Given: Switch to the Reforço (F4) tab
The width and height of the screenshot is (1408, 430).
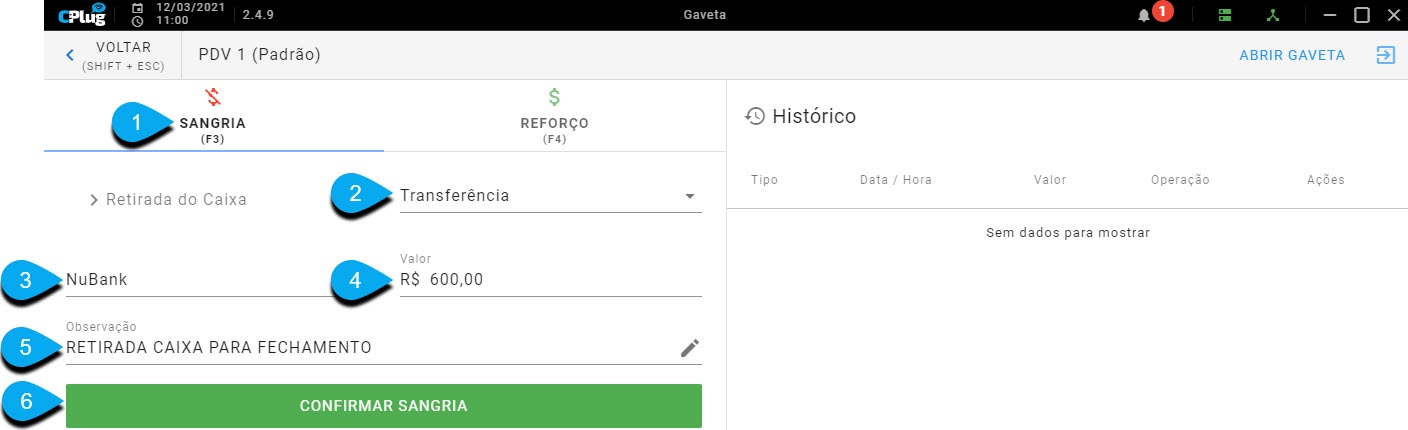Looking at the screenshot, I should click(x=554, y=116).
